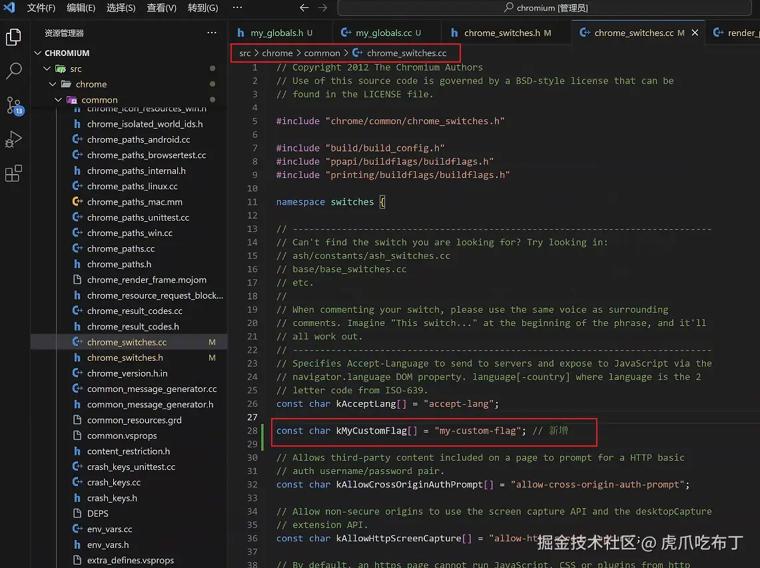Open chrome_paths_internal.h file

pos(136,171)
